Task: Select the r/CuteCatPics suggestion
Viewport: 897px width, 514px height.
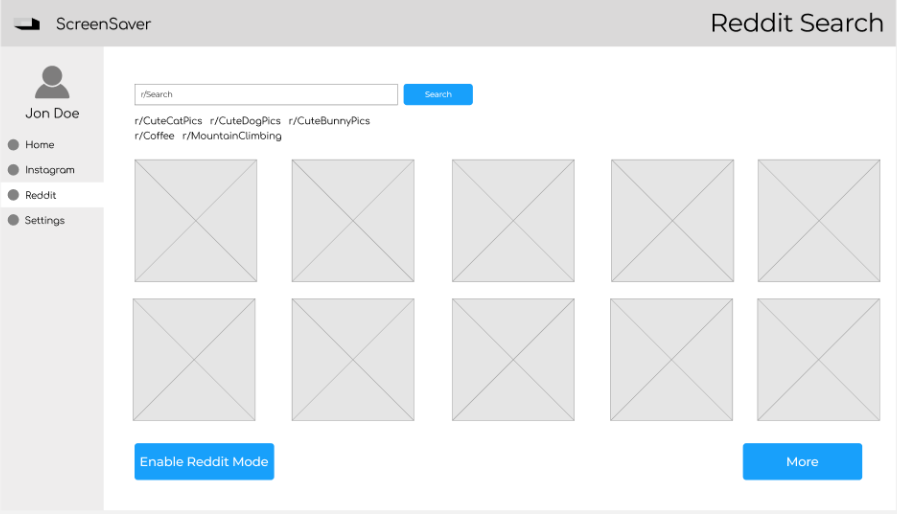Action: 168,121
